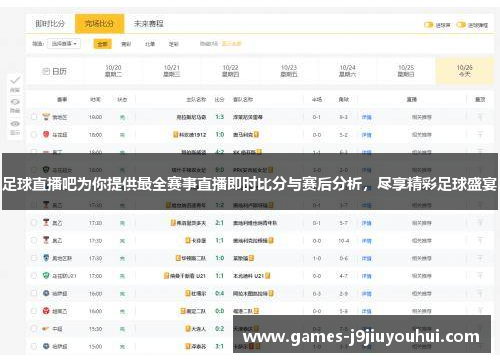Viewport: 500px width, 362px height.
Task: Check the box for the 17:30 1:1 match
Action: [34, 240]
